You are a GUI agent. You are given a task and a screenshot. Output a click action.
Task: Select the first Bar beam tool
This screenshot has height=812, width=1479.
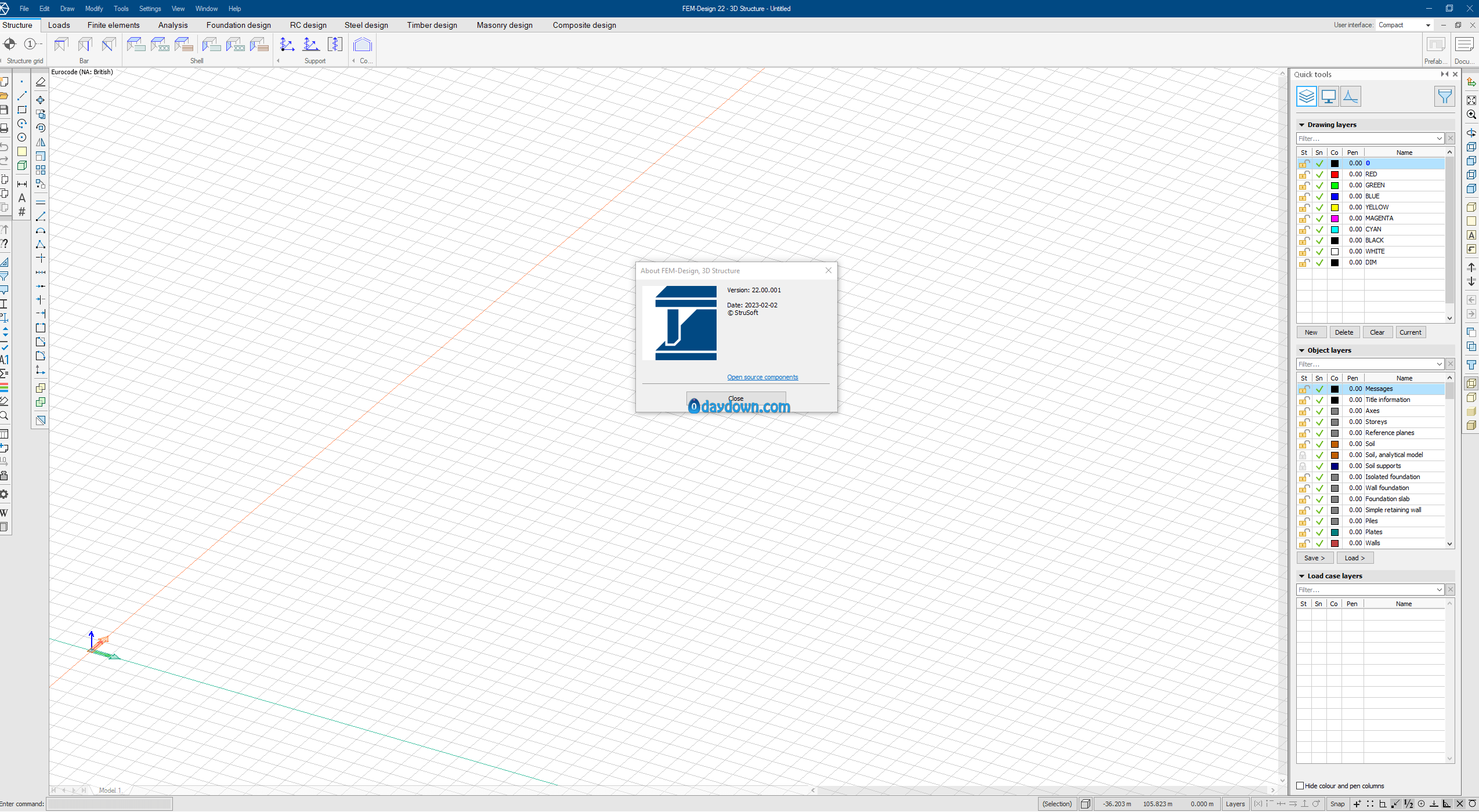point(61,45)
